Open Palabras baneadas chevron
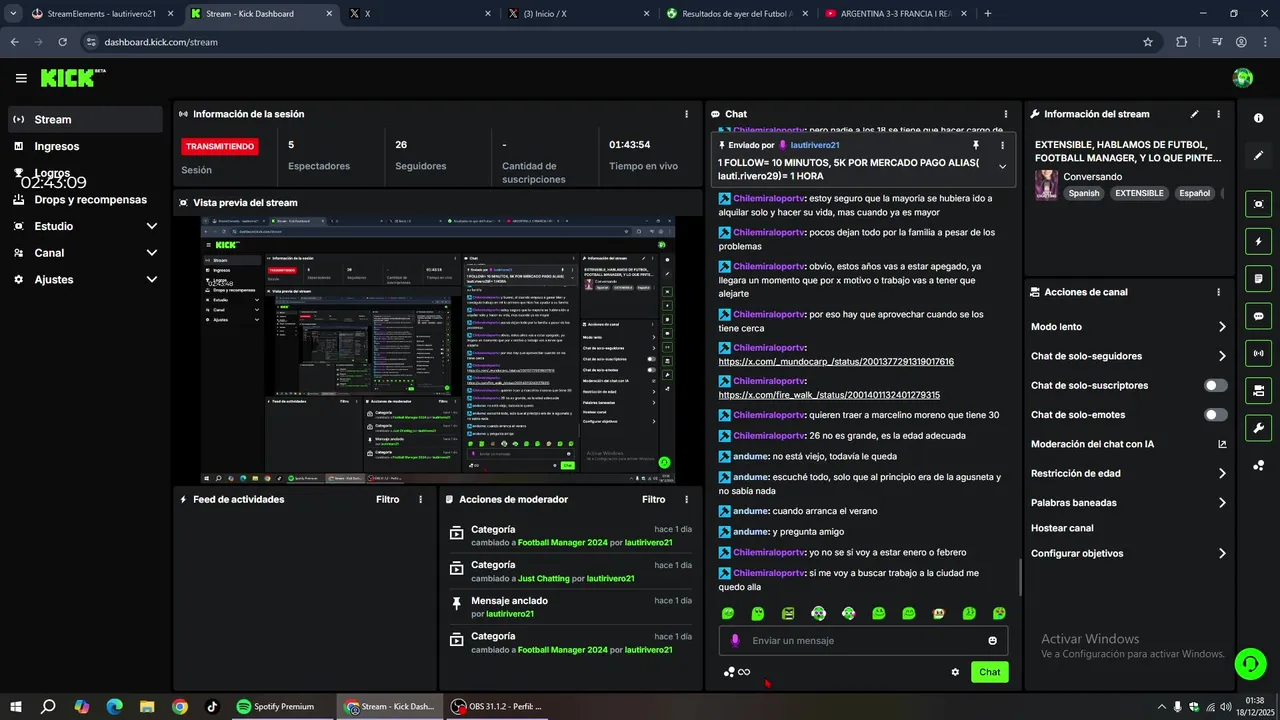The height and width of the screenshot is (720, 1280). click(1222, 503)
